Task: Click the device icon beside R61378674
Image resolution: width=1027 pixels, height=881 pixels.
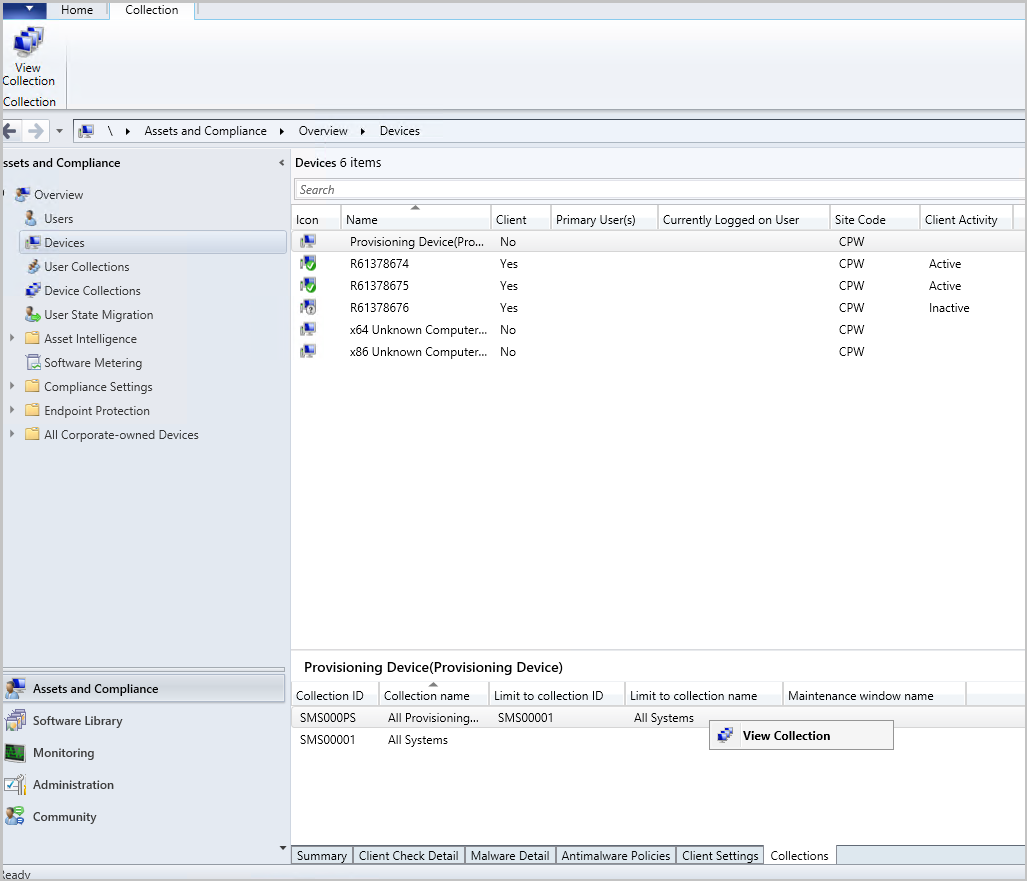Action: (x=308, y=263)
